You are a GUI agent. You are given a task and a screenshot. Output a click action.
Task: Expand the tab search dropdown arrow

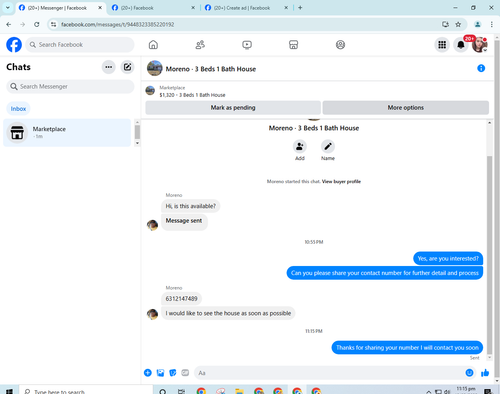[x=7, y=8]
